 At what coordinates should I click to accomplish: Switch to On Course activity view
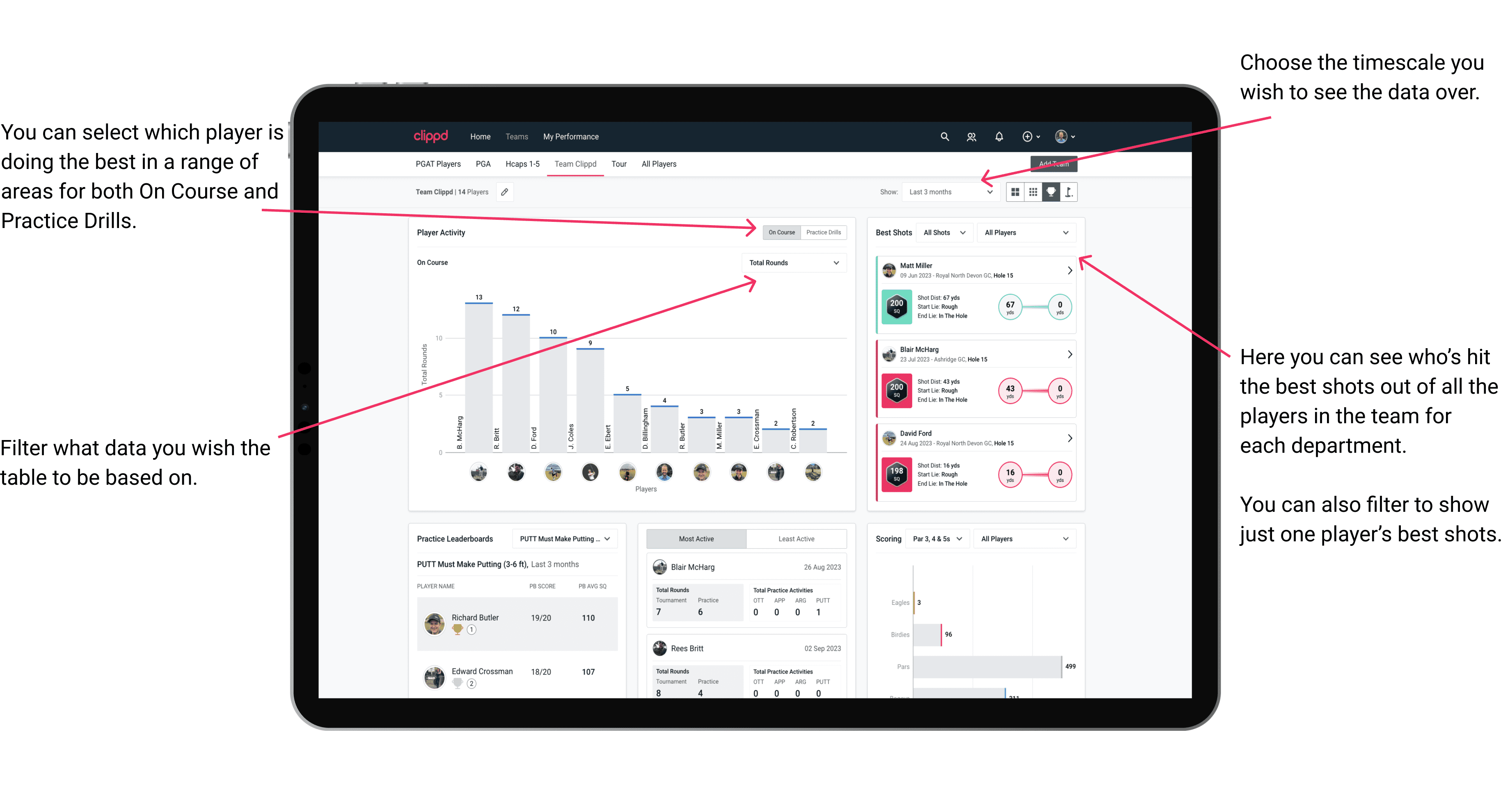pos(780,232)
